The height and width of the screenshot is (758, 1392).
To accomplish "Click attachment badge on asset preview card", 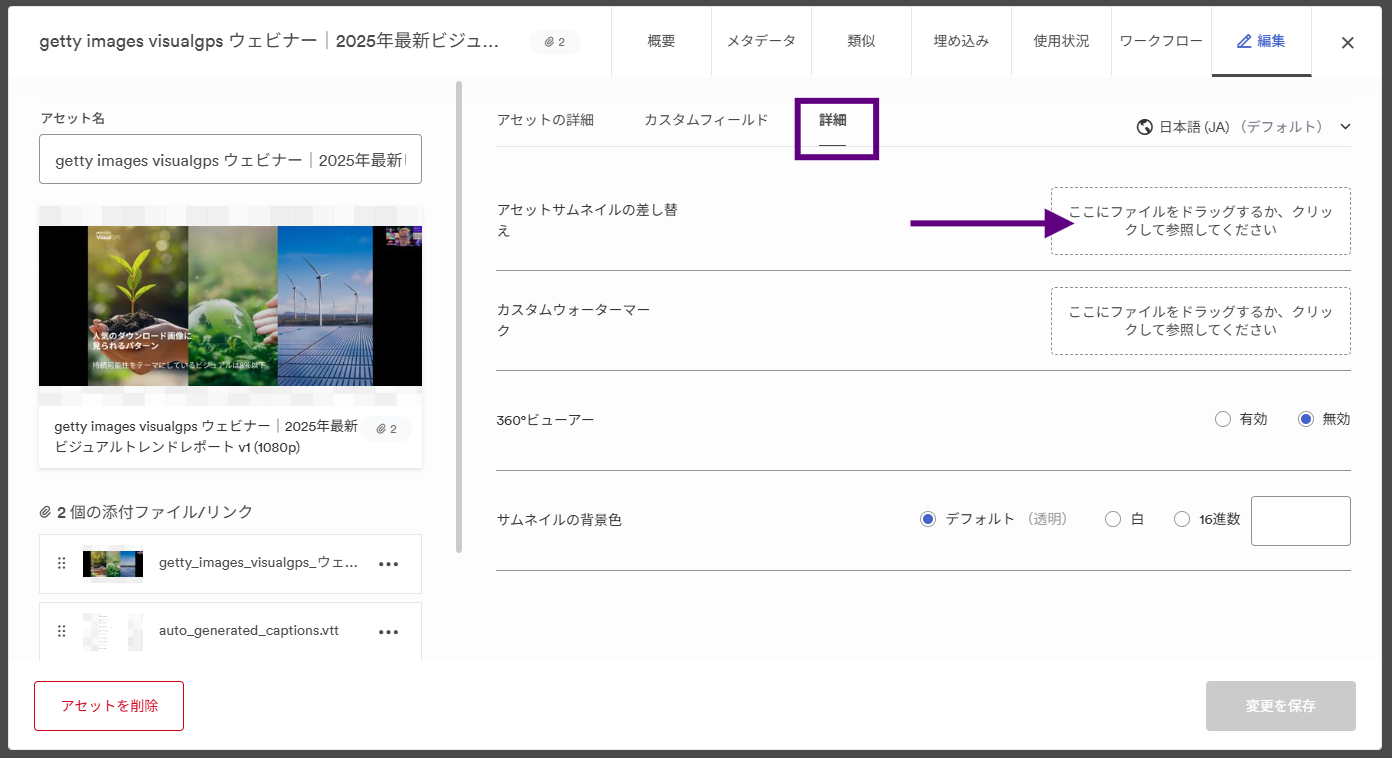I will coord(387,429).
